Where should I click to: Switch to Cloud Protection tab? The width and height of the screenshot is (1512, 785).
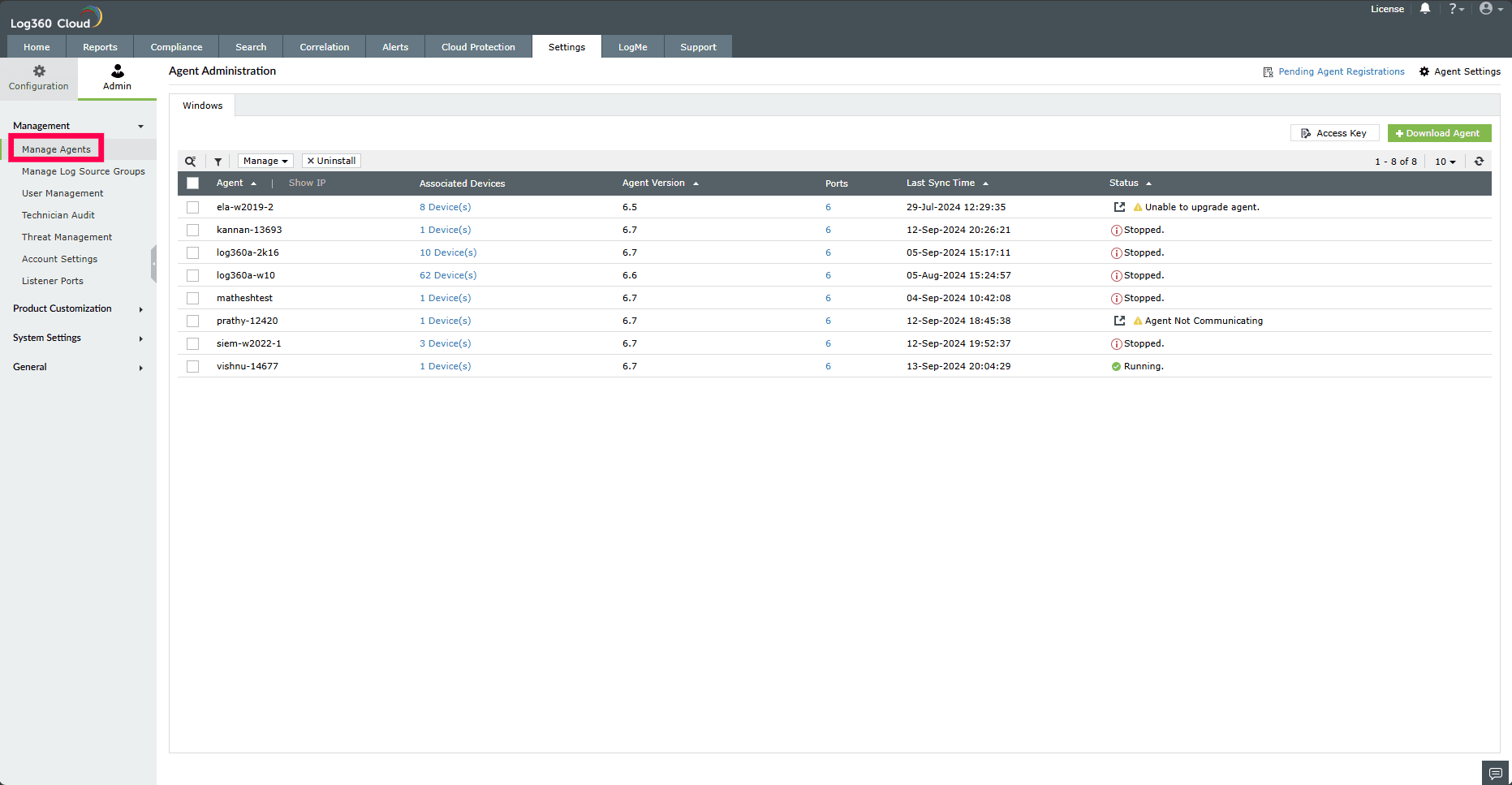tap(478, 47)
